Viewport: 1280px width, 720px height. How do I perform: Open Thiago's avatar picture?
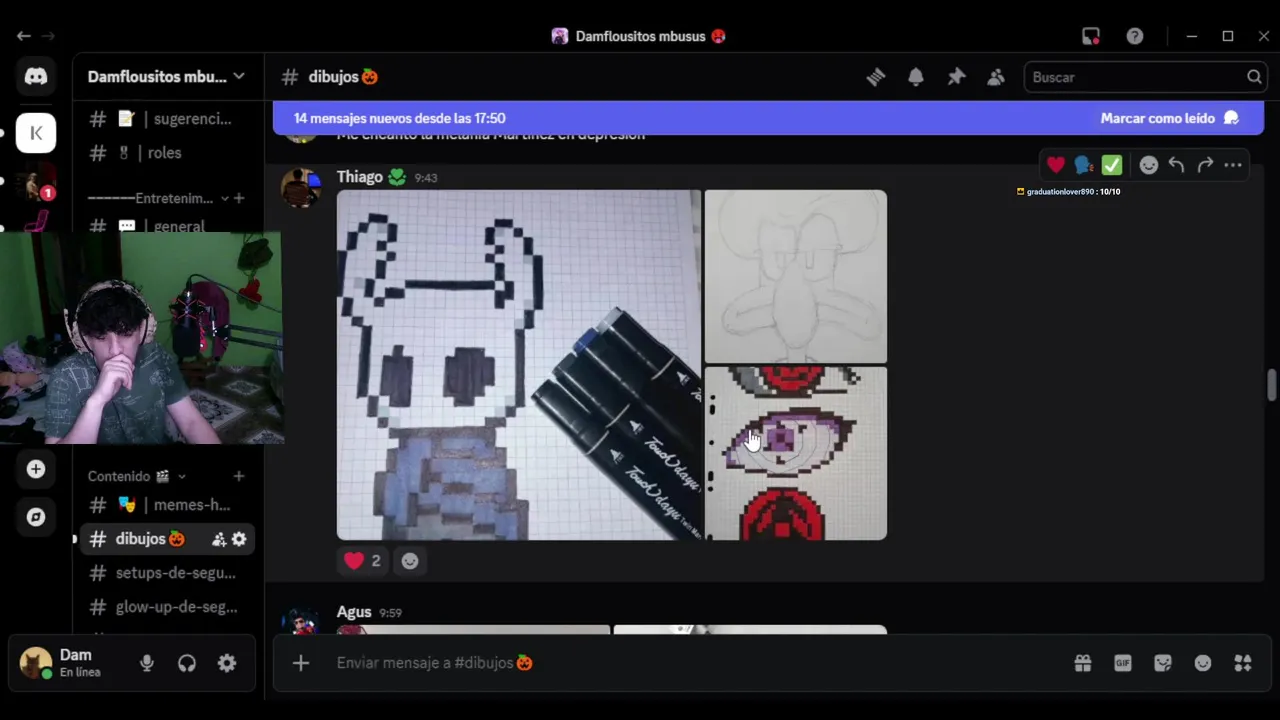pyautogui.click(x=301, y=187)
